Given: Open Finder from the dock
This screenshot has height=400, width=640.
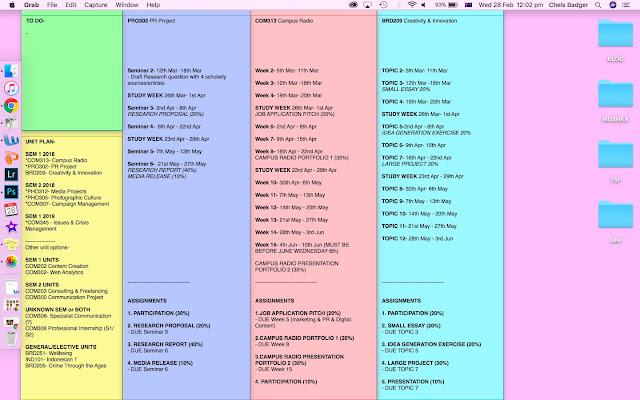Looking at the screenshot, I should (x=11, y=71).
